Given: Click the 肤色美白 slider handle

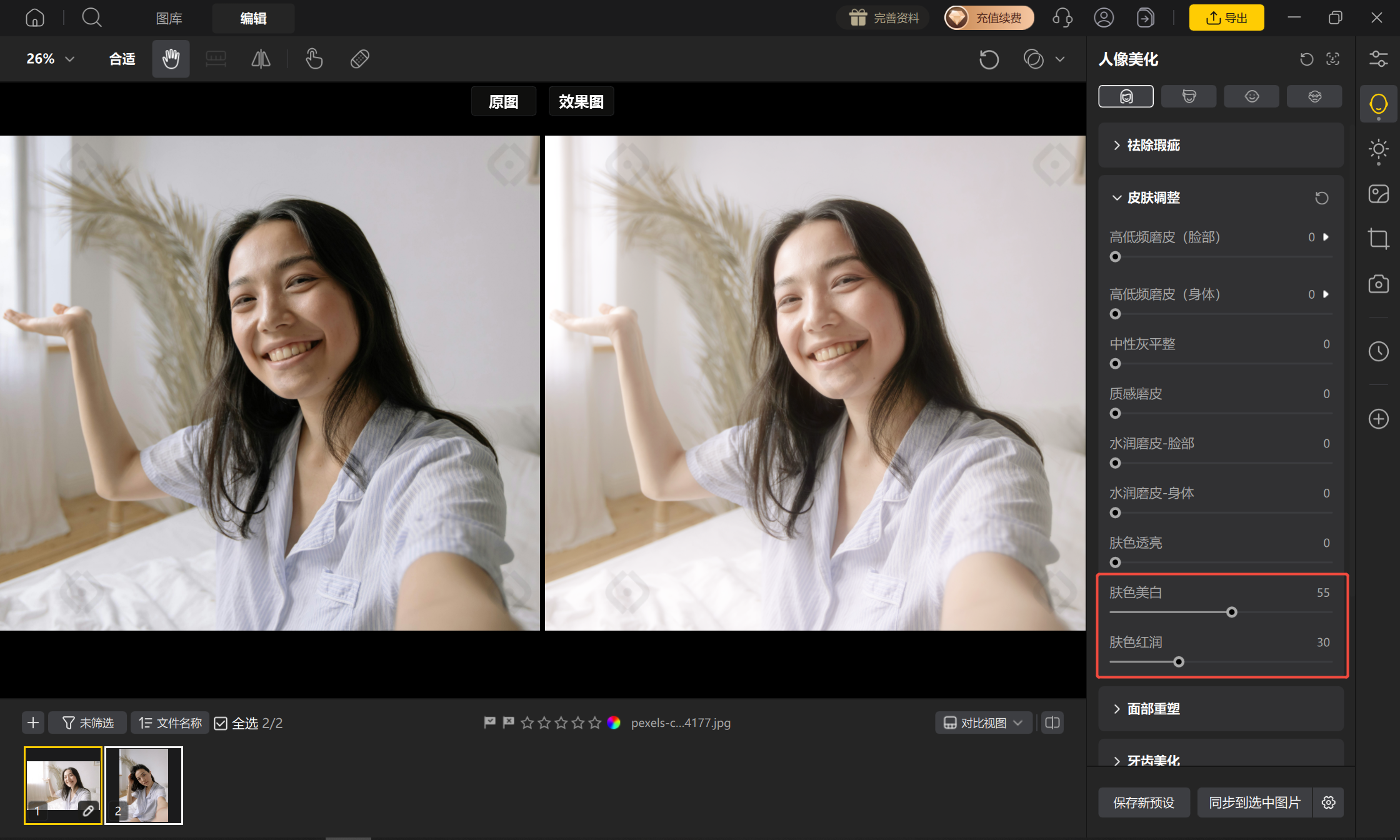Looking at the screenshot, I should (x=1232, y=612).
